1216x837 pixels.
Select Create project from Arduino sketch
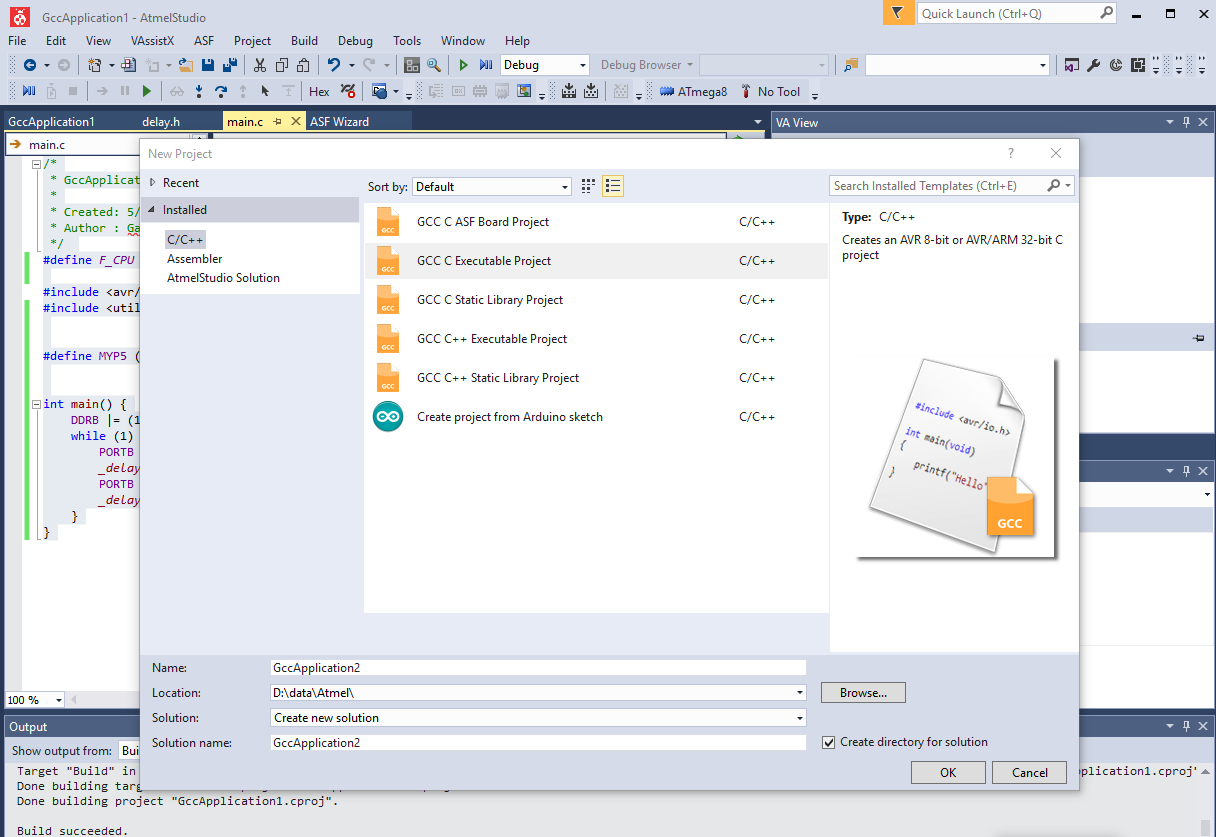596,417
